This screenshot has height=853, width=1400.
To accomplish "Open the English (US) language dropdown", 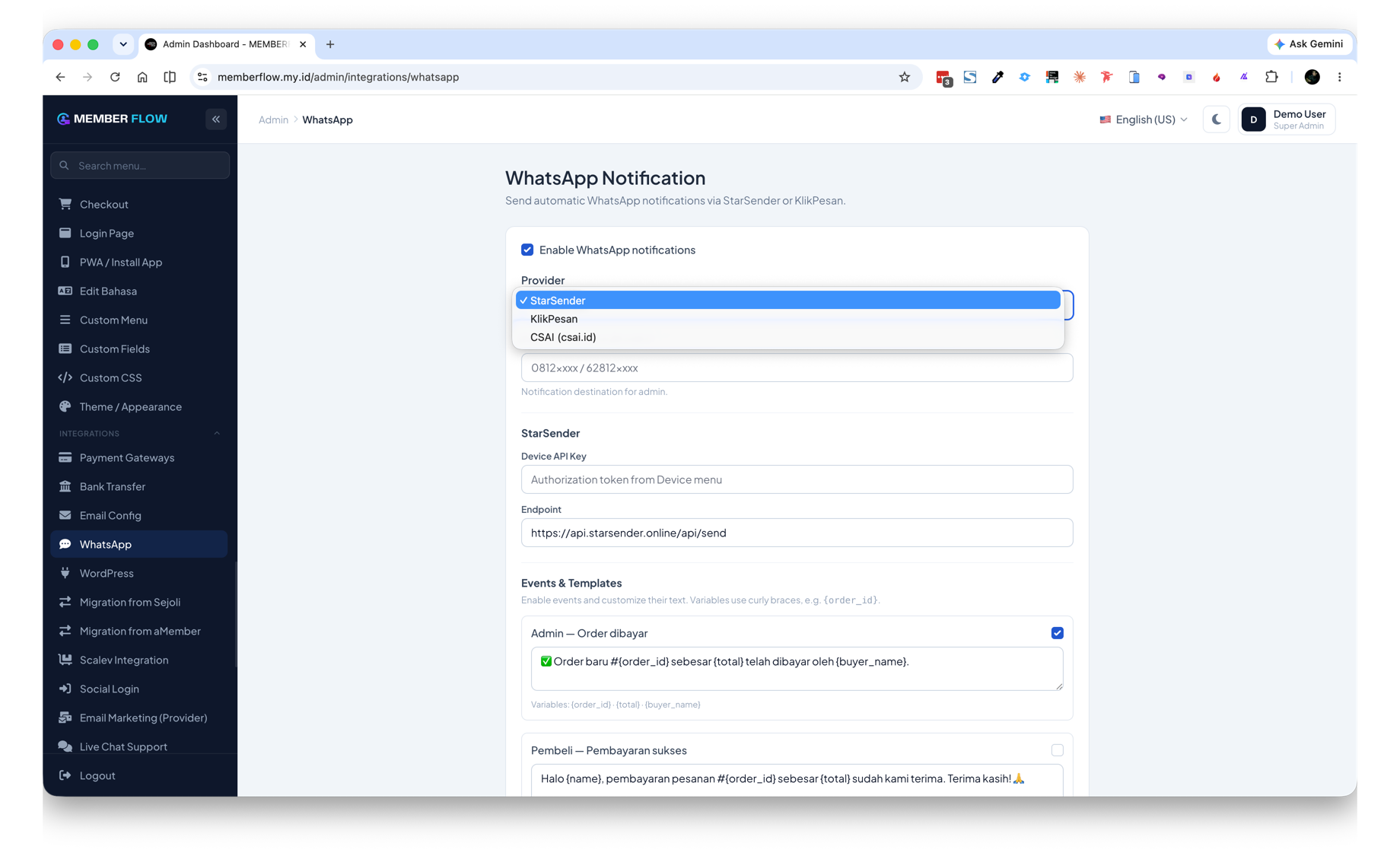I will (1143, 119).
